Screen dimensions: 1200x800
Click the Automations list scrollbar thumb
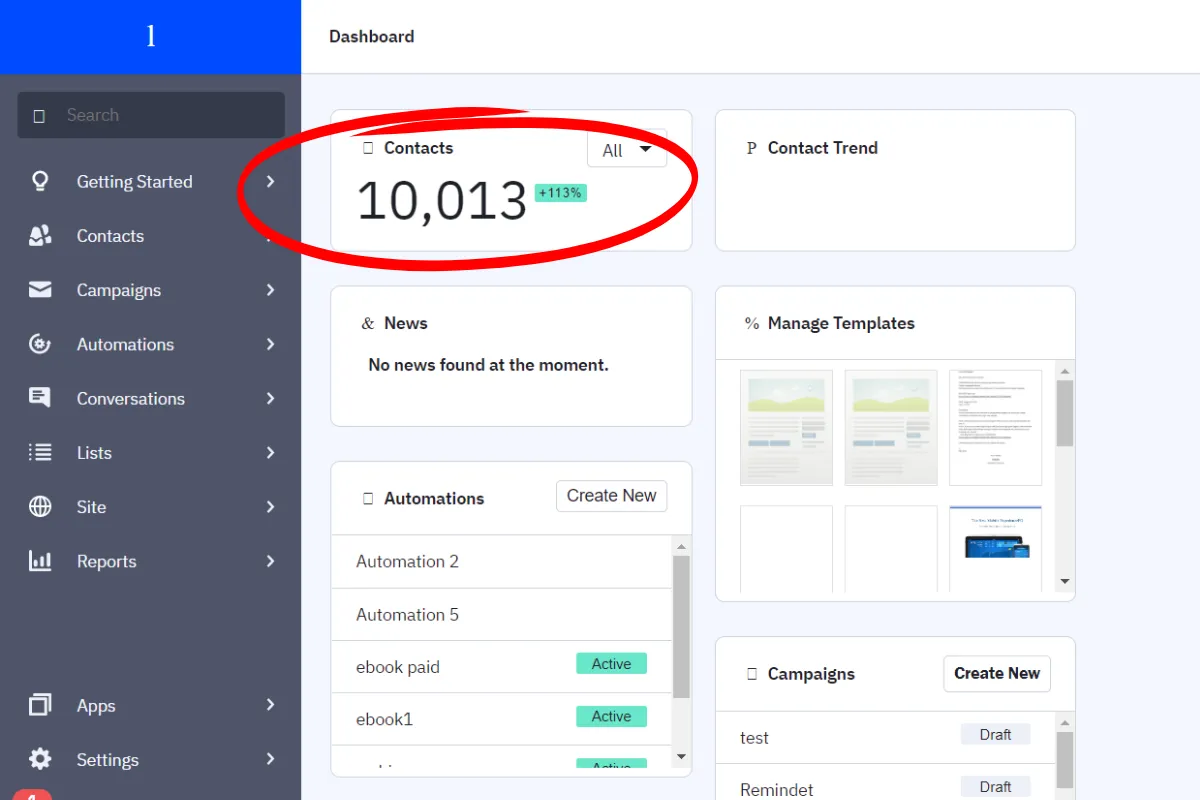(681, 626)
